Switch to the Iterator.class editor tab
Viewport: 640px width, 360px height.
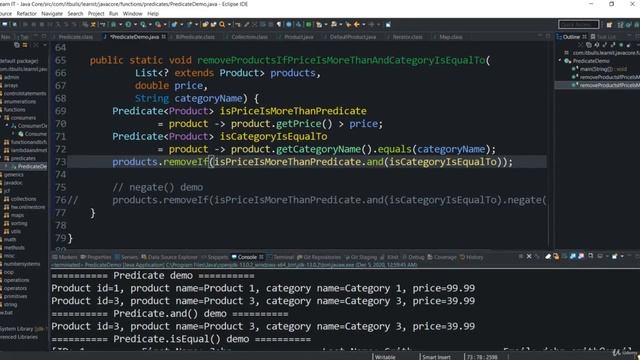pyautogui.click(x=407, y=37)
